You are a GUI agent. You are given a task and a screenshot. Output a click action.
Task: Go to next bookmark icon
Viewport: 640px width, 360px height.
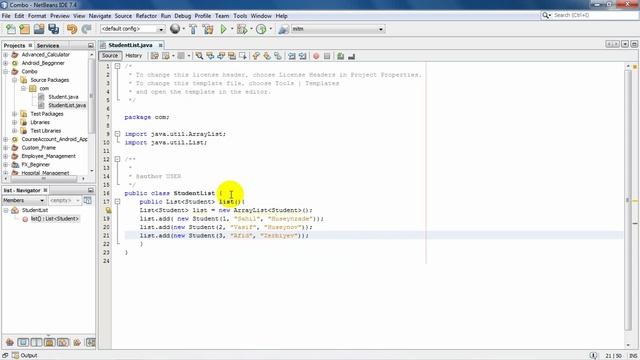point(267,56)
